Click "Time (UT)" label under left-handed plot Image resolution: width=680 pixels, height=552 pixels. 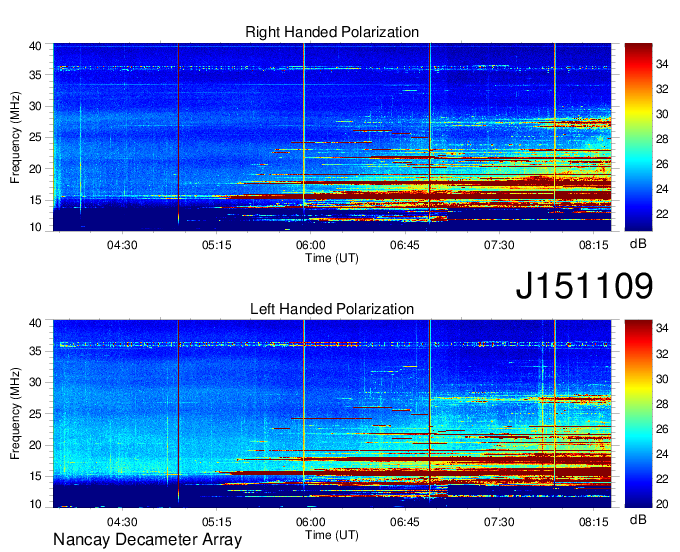(332, 535)
